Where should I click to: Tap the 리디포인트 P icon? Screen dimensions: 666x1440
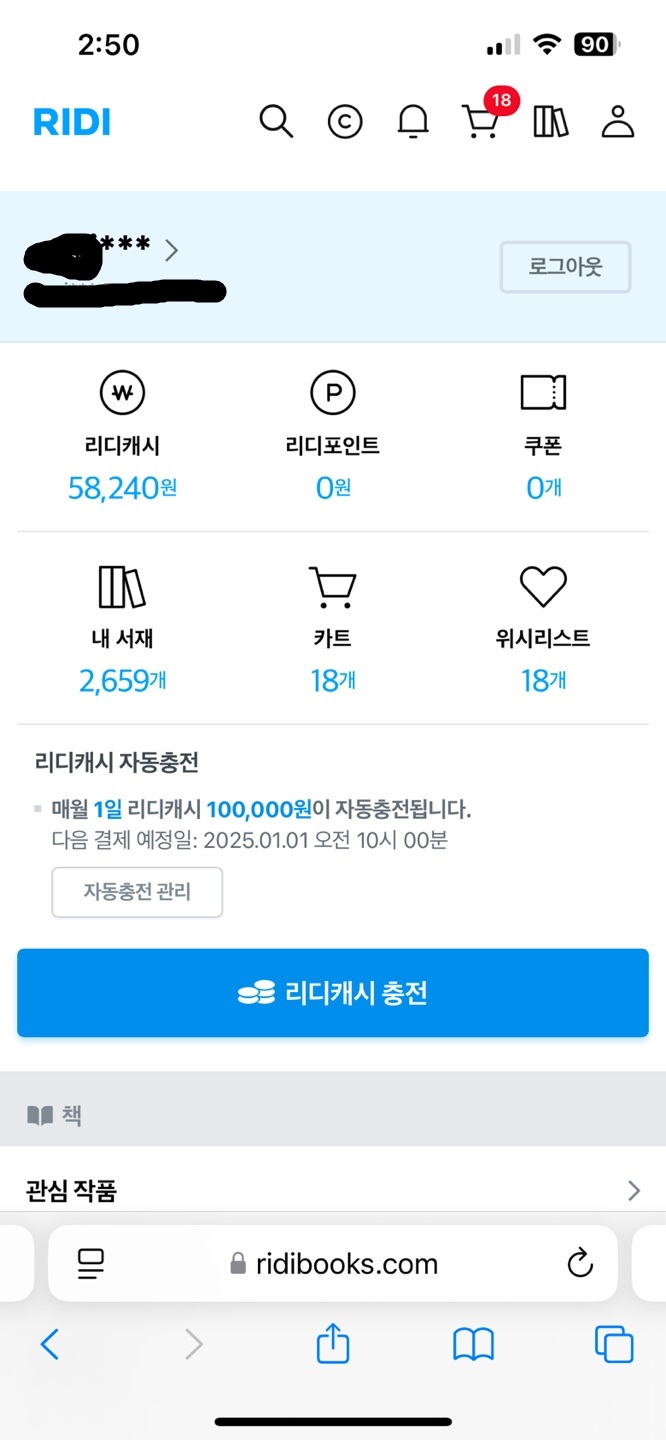click(333, 394)
